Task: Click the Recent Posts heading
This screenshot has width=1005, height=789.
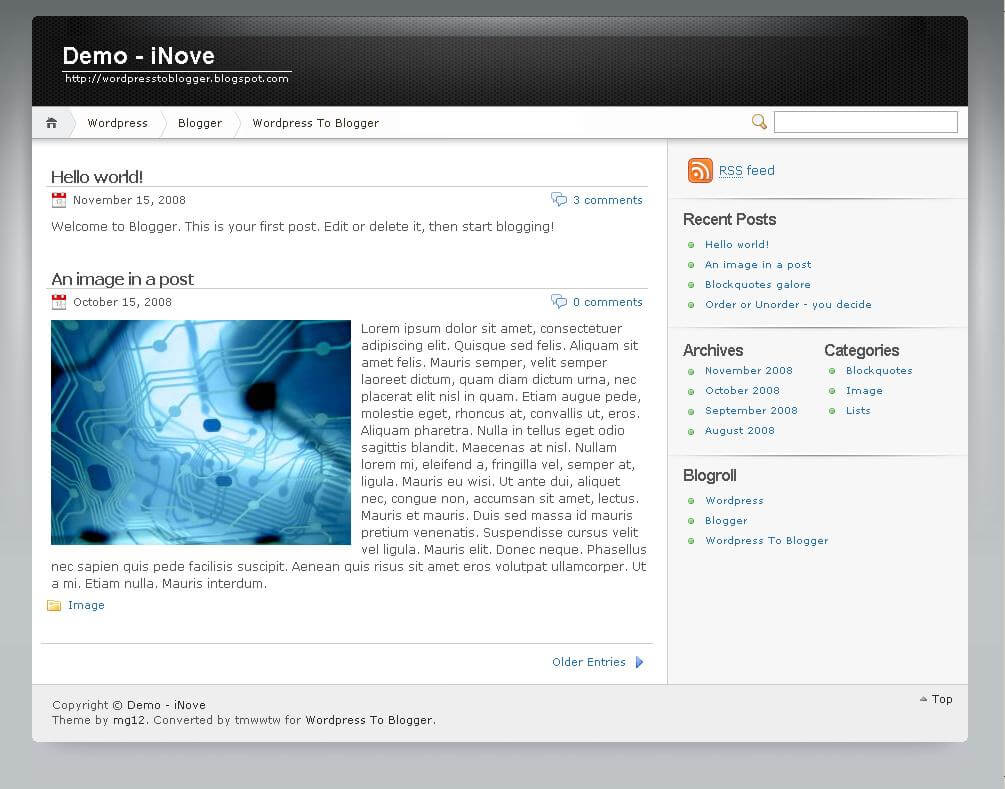Action: click(x=729, y=219)
